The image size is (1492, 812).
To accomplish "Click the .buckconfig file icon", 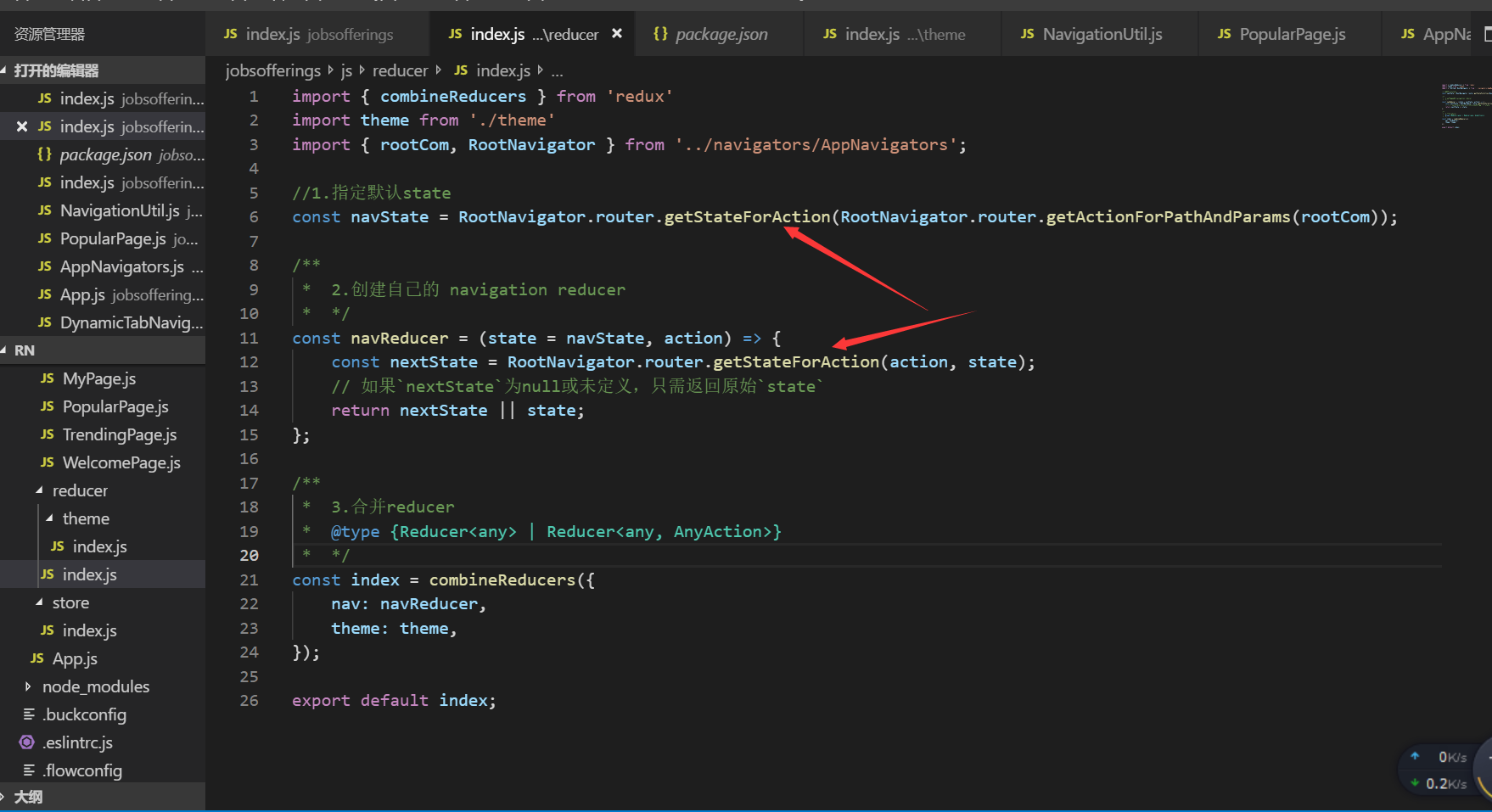I will click(29, 714).
